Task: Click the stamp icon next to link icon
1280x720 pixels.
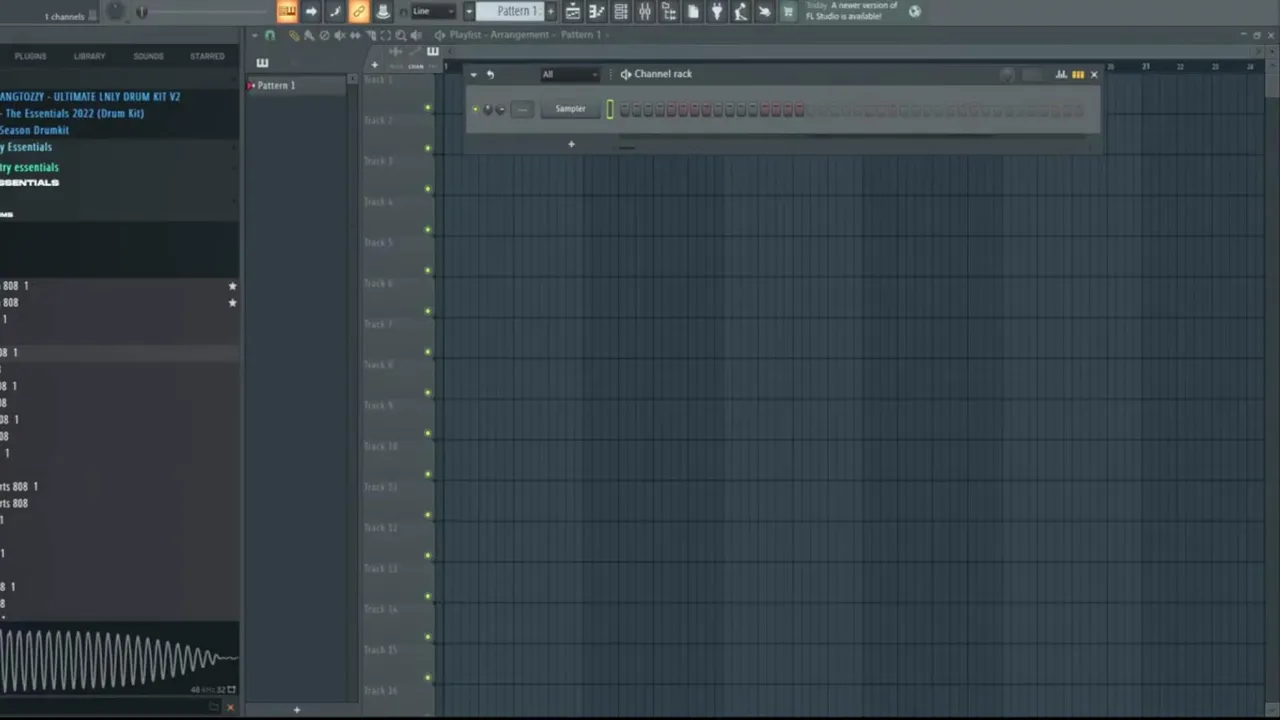Action: pyautogui.click(x=383, y=11)
